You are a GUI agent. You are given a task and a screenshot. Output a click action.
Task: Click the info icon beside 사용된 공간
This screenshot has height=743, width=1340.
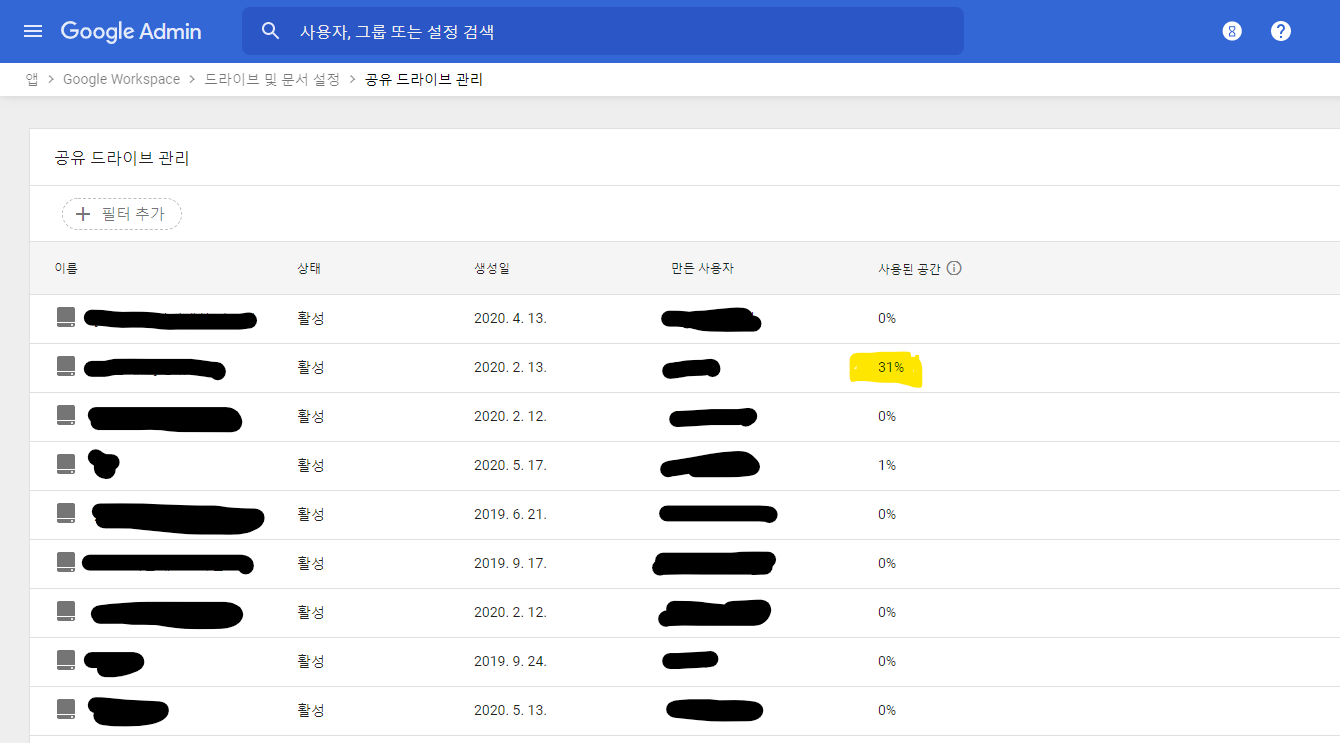click(954, 268)
